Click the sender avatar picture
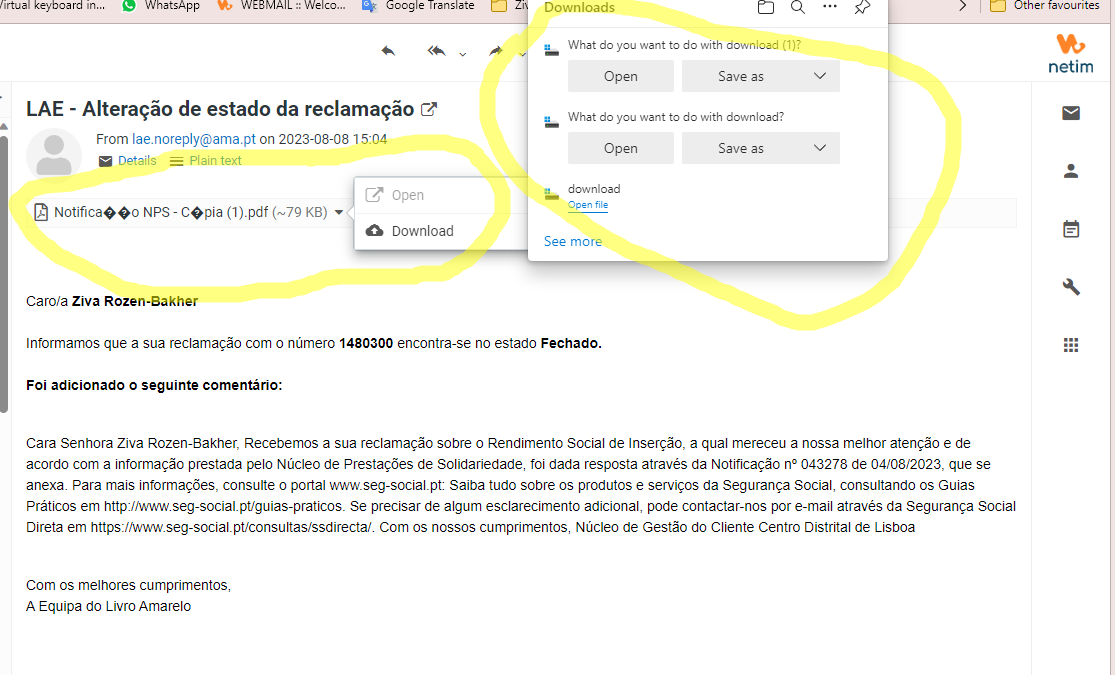The width and height of the screenshot is (1115, 675). (x=54, y=156)
